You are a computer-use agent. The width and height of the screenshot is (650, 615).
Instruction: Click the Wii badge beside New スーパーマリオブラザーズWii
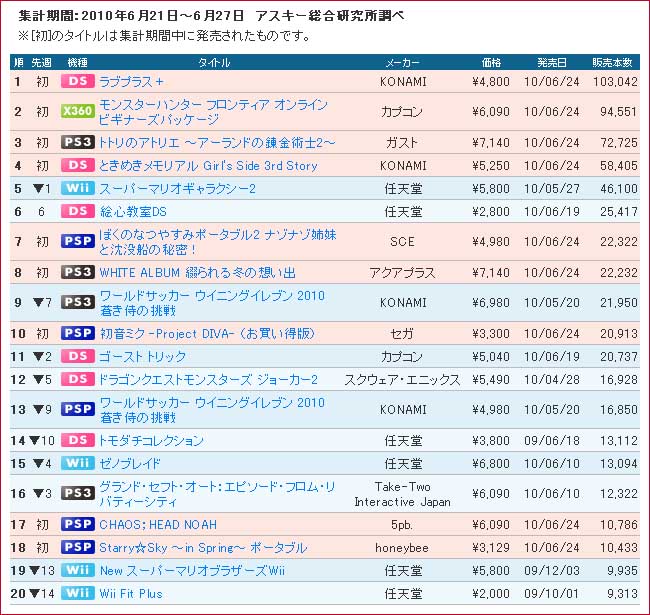78,570
